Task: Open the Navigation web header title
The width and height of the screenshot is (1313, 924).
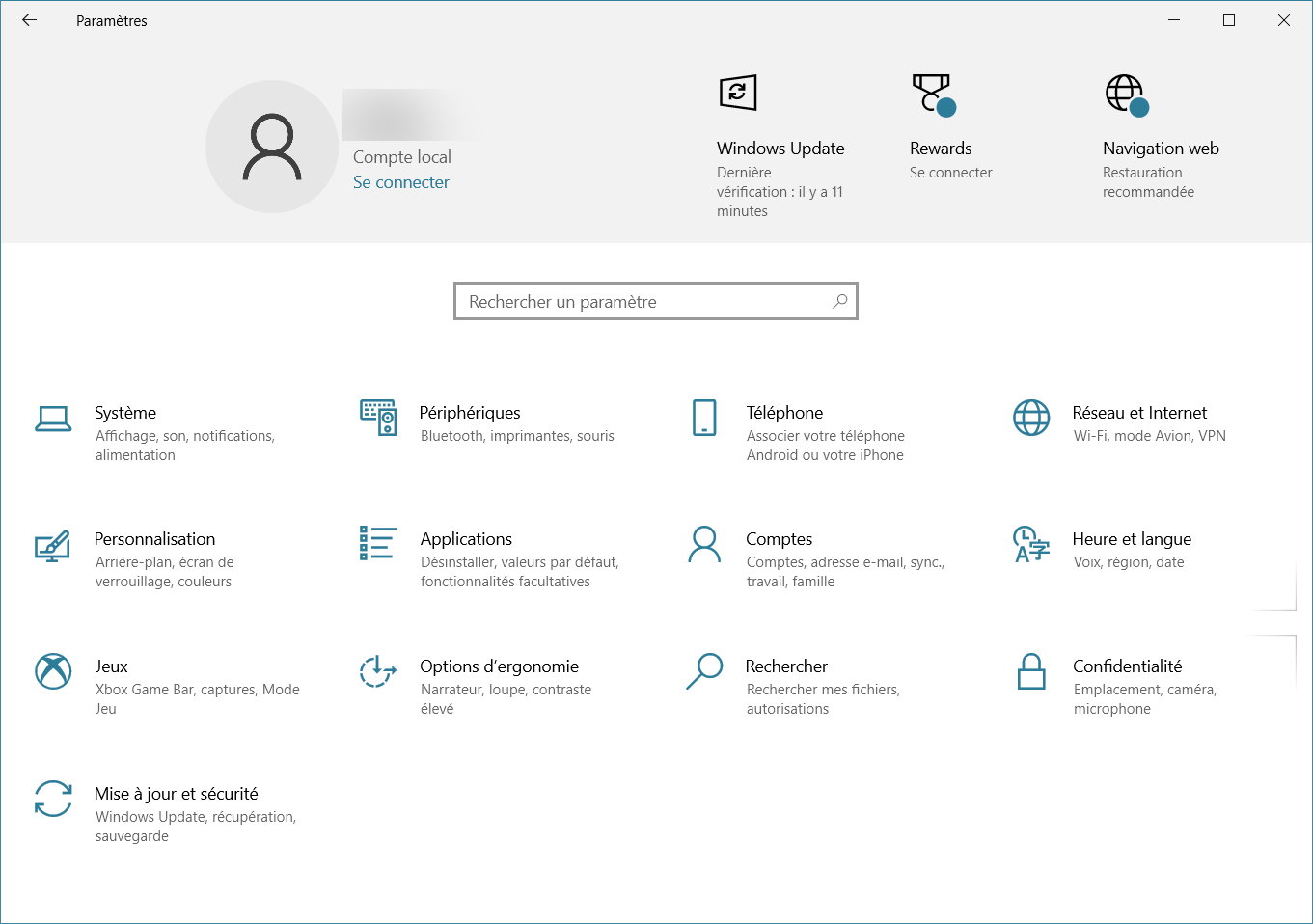Action: pyautogui.click(x=1161, y=149)
